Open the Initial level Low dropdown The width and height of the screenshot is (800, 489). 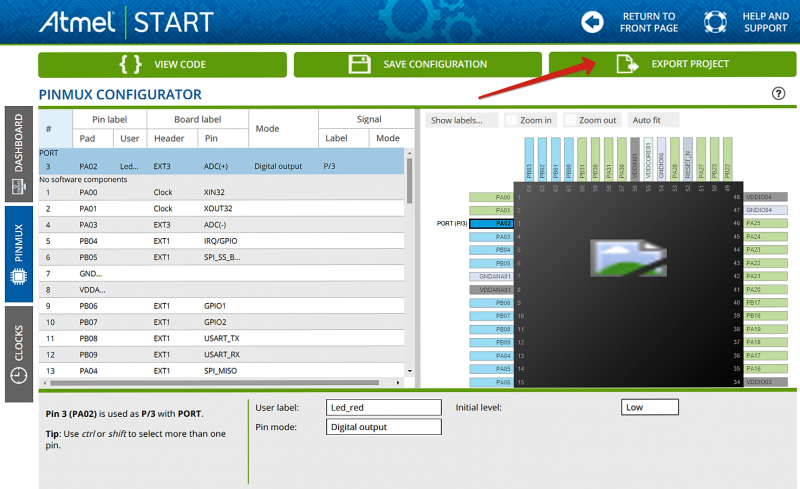tap(649, 407)
